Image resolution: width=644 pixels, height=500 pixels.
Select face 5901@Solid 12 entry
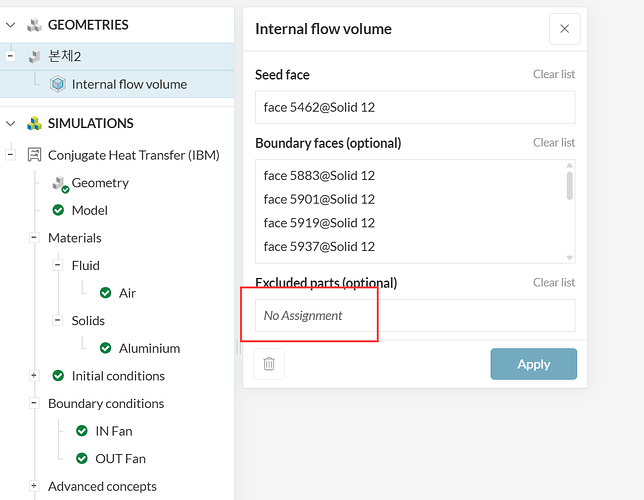pos(319,199)
